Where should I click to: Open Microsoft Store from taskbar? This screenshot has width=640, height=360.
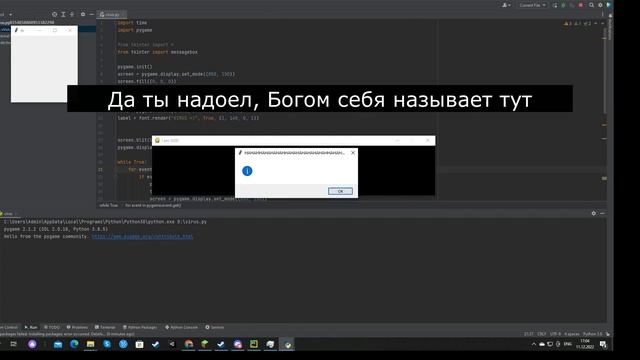click(x=140, y=344)
